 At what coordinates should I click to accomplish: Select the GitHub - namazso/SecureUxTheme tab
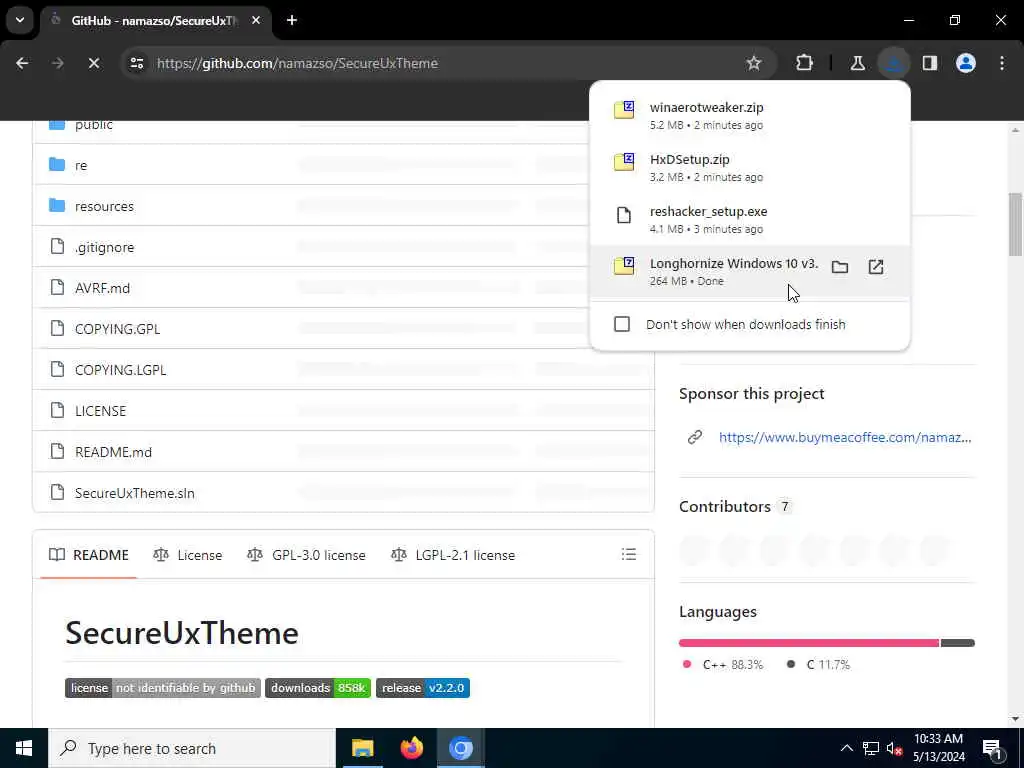point(157,21)
